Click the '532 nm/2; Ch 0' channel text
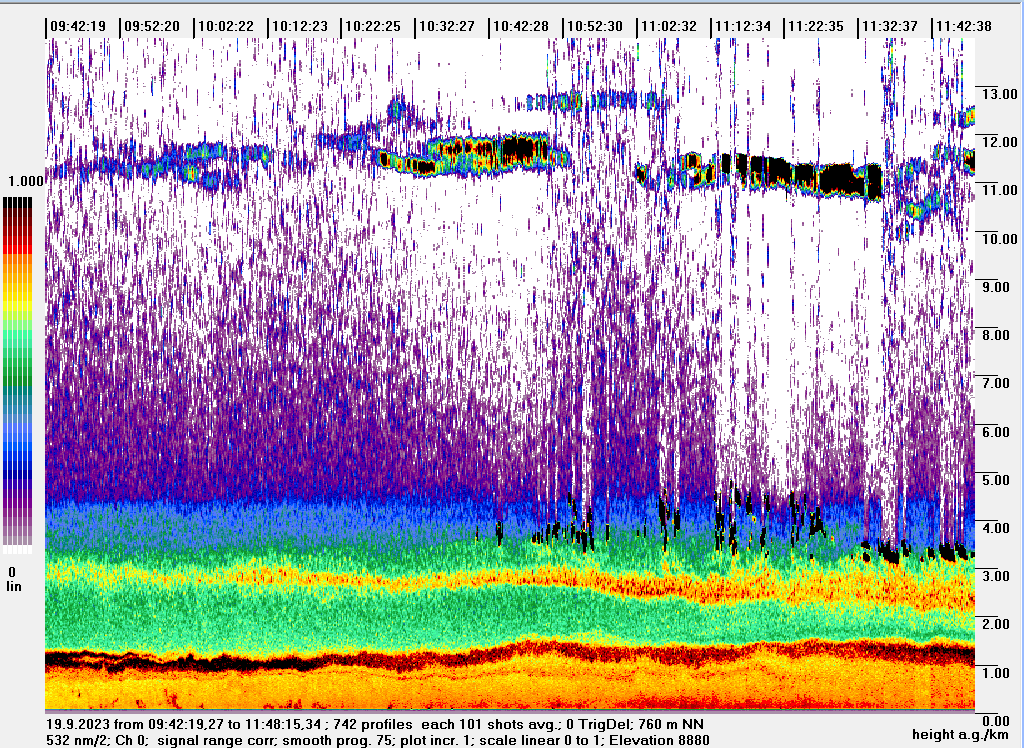Screen dimensions: 1024x748 tap(97, 741)
